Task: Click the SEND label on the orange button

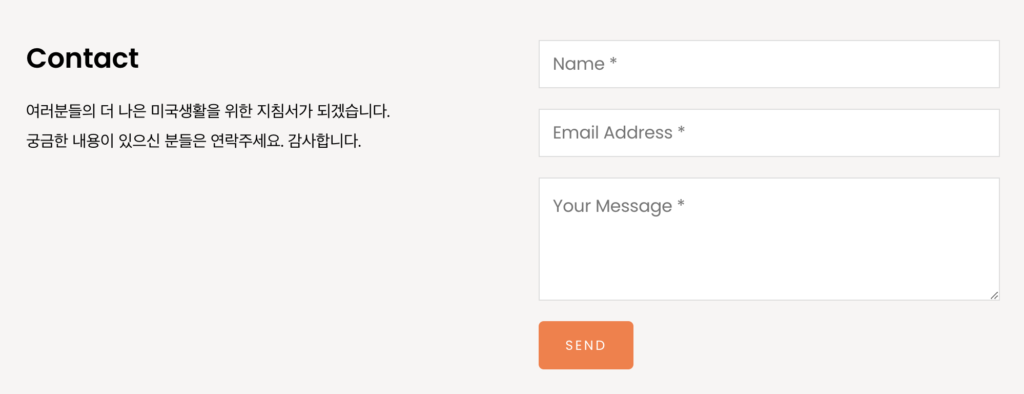Action: click(586, 346)
